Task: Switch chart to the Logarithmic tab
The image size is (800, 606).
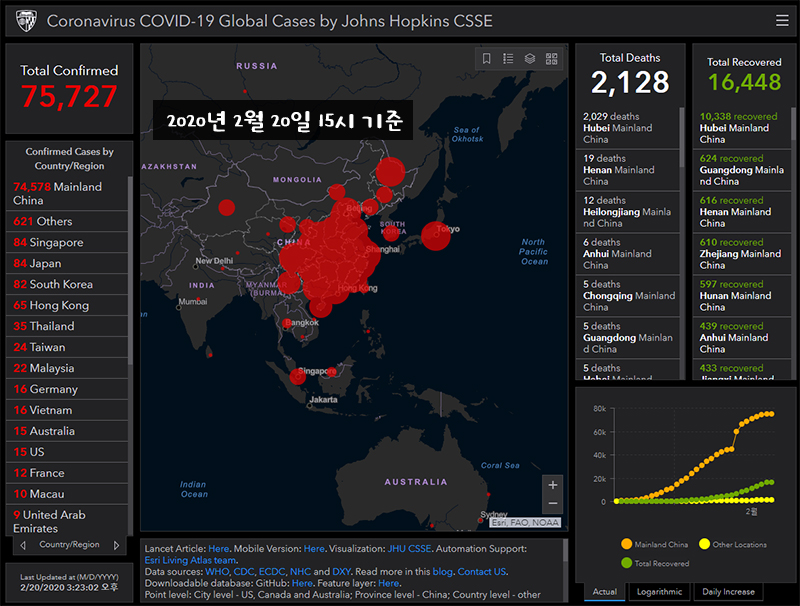Action: [659, 592]
